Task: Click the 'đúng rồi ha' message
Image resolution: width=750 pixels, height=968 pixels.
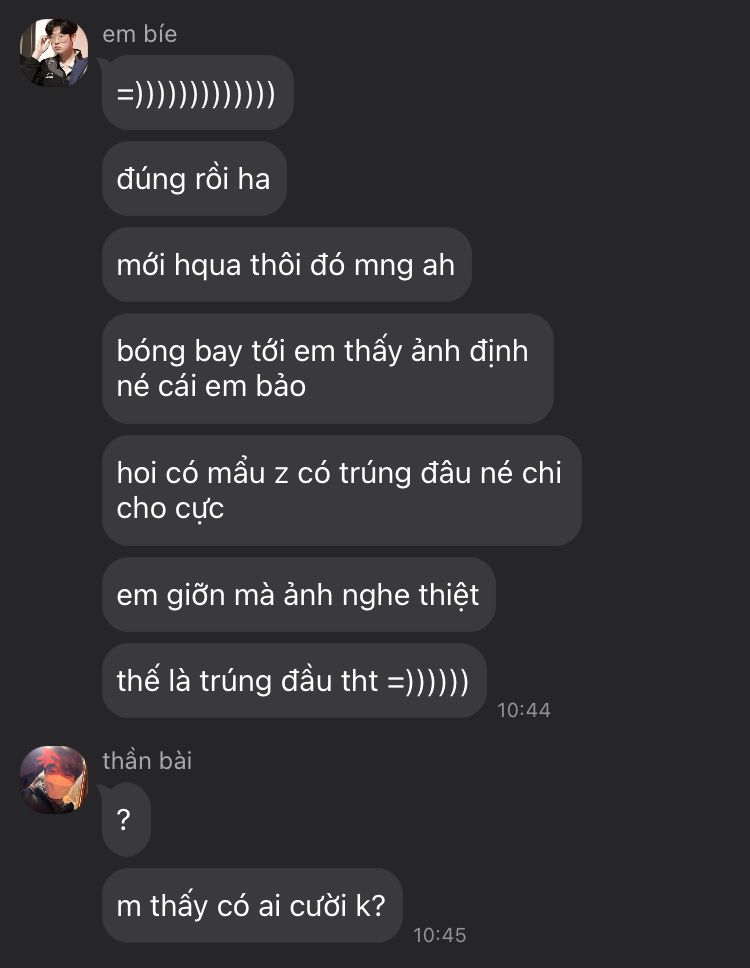Action: point(194,178)
